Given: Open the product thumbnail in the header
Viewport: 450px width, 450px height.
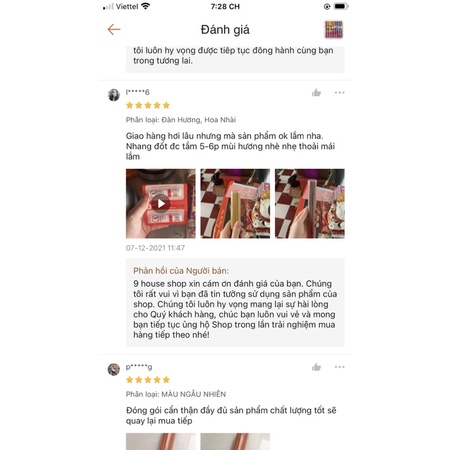Looking at the screenshot, I should [x=334, y=29].
